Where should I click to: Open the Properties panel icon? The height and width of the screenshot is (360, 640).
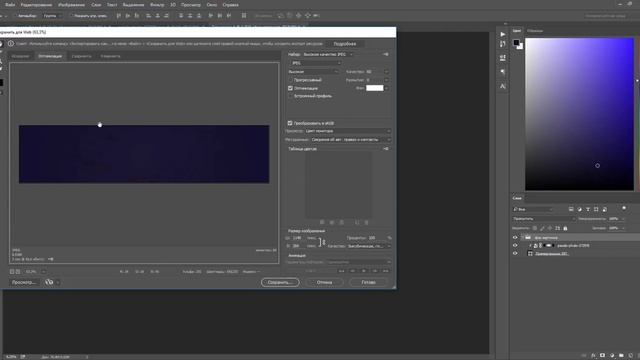[503, 58]
